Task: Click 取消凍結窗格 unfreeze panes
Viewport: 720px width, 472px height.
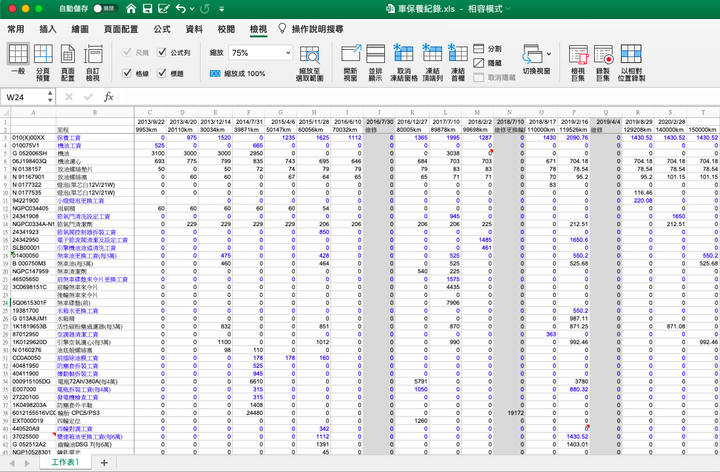Action: click(404, 63)
